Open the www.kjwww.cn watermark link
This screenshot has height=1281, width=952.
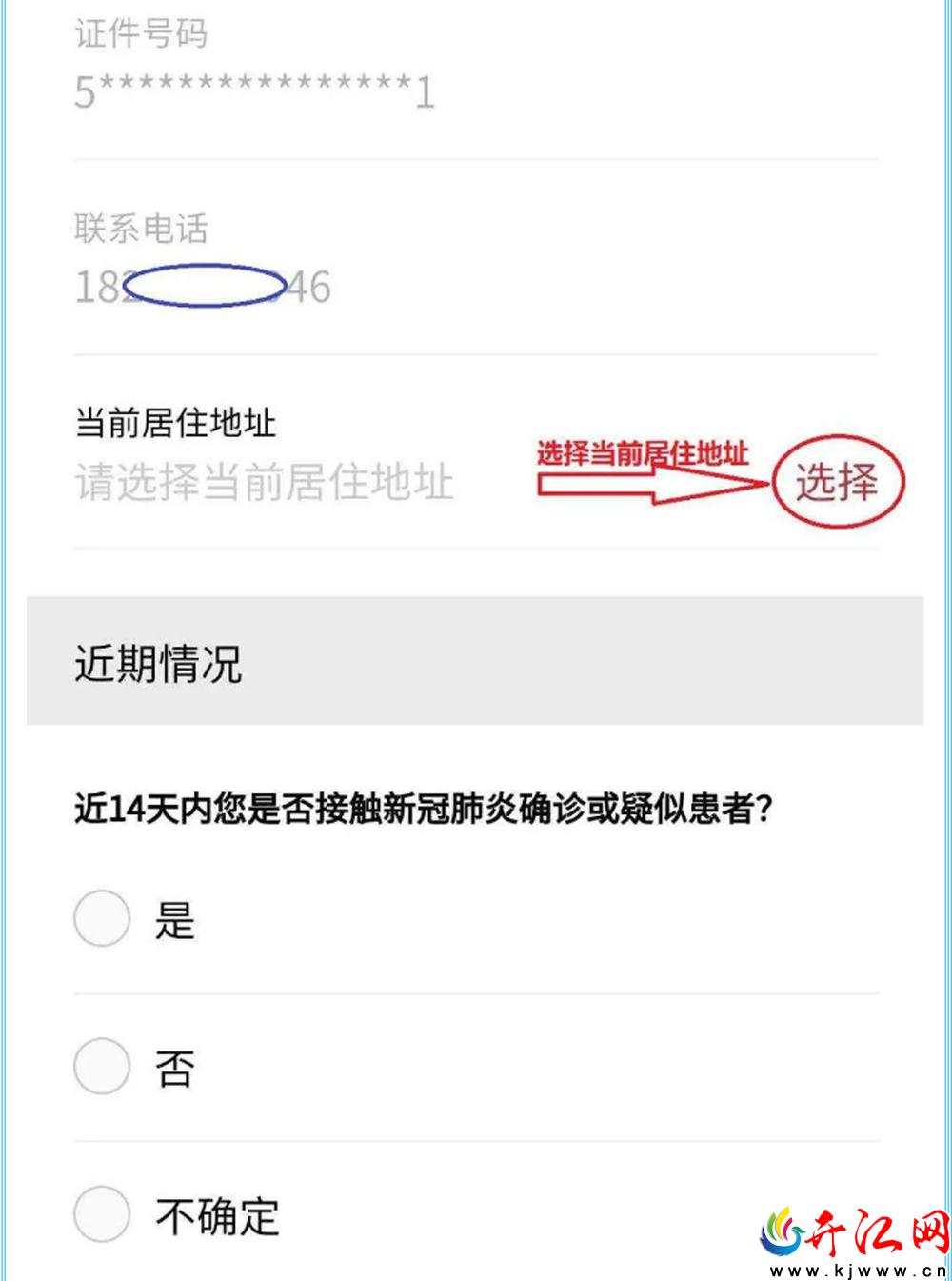(x=860, y=1271)
